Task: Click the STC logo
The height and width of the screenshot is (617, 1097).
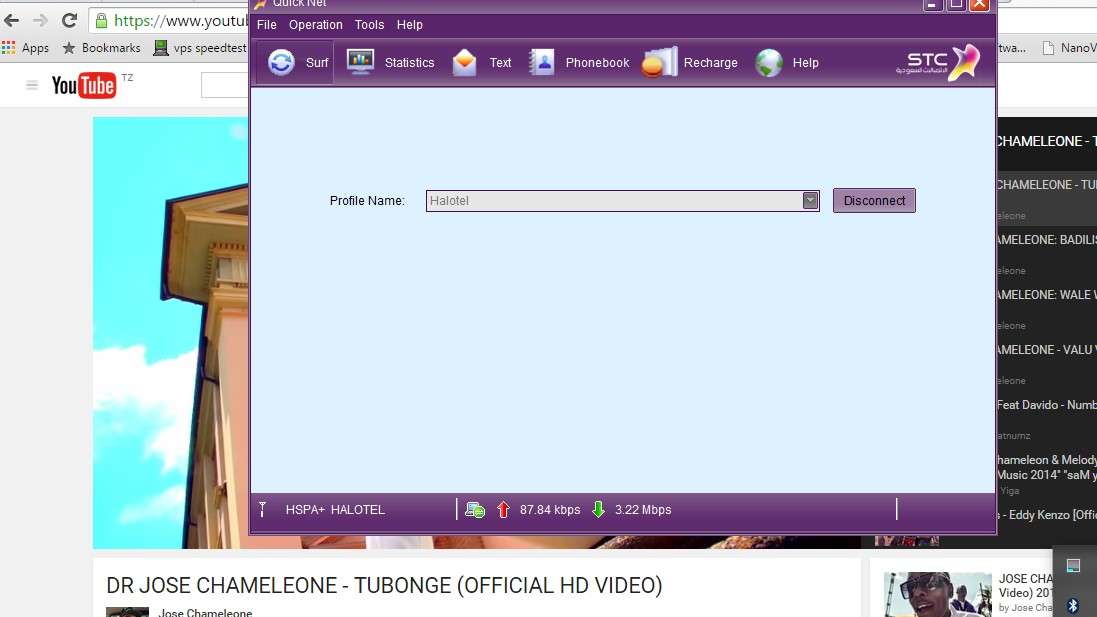Action: 937,62
